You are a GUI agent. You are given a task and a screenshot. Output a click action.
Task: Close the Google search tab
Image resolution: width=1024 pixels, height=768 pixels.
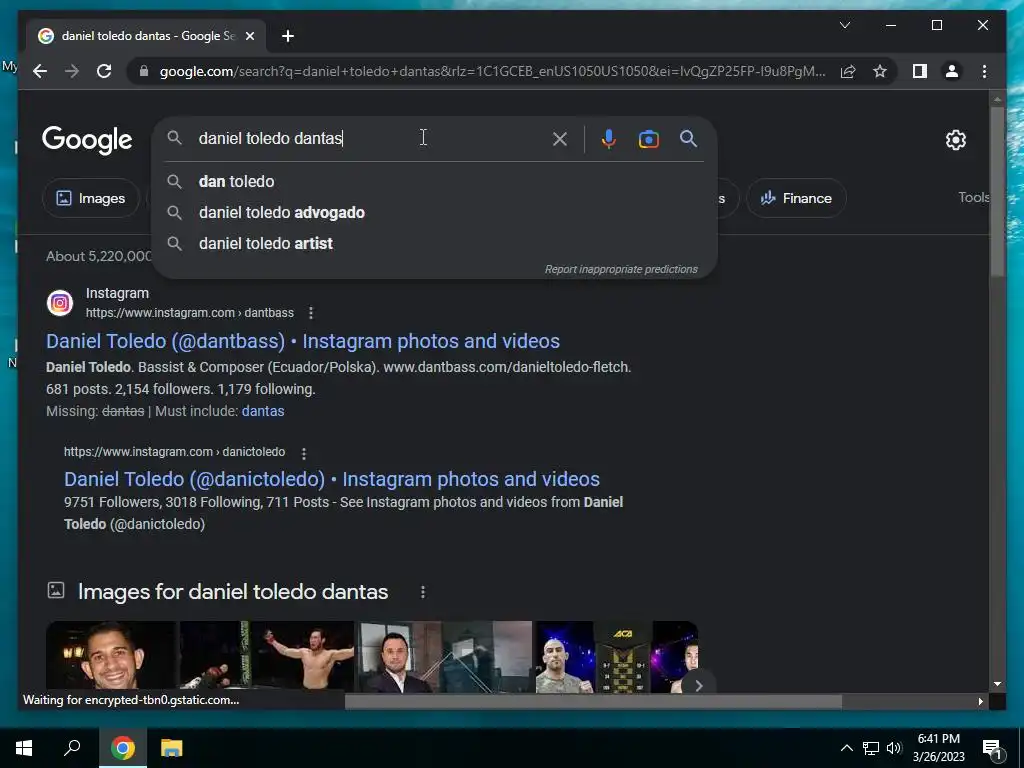click(249, 36)
